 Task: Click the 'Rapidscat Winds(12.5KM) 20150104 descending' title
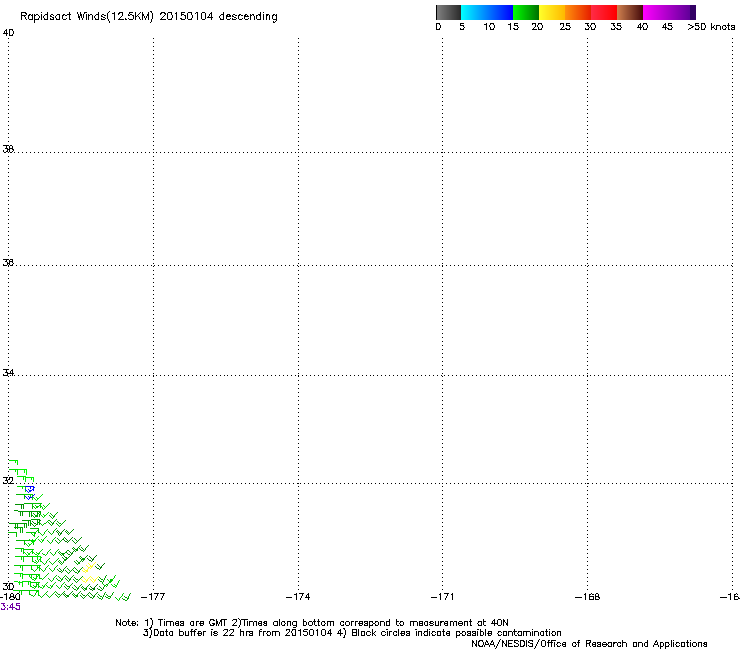tap(149, 17)
